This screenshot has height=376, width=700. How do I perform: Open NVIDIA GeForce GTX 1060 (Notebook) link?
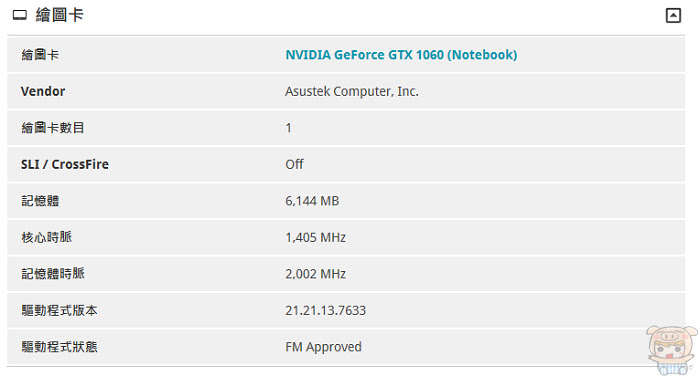click(x=401, y=55)
